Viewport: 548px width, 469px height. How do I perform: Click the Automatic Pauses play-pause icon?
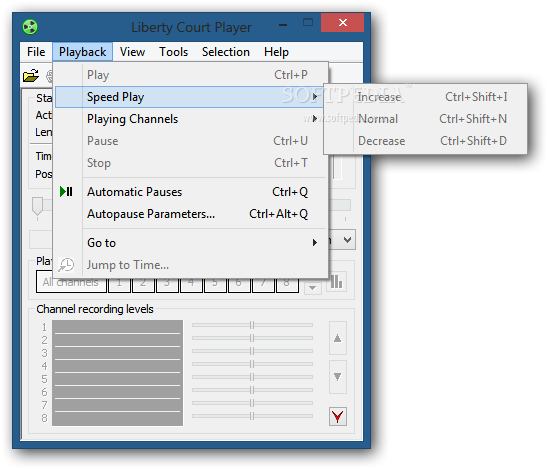66,192
